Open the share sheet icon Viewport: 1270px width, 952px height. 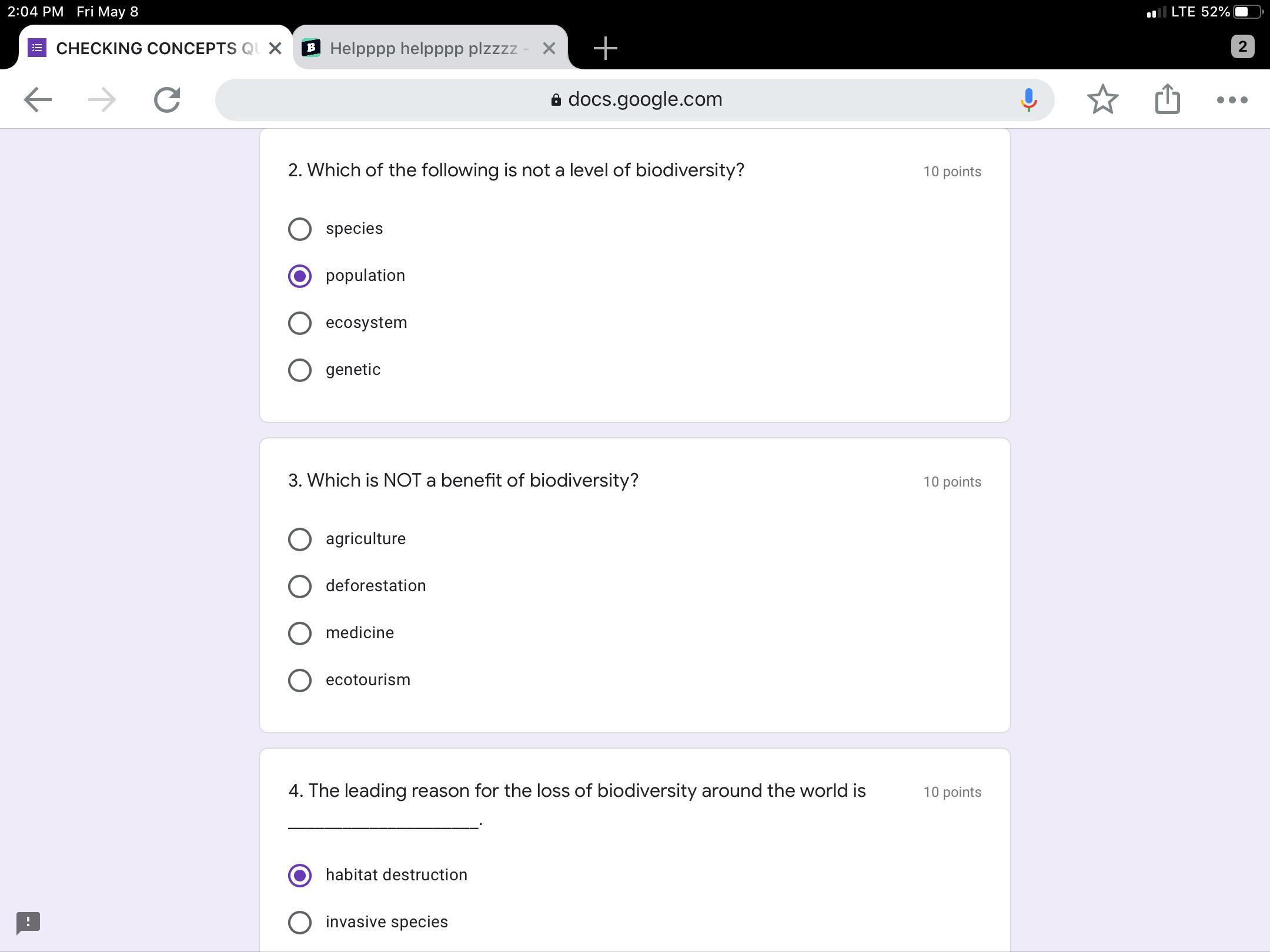click(x=1167, y=99)
